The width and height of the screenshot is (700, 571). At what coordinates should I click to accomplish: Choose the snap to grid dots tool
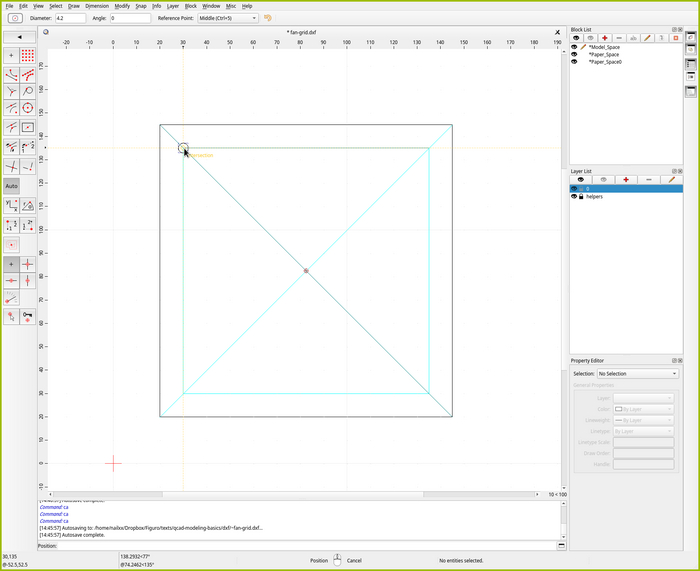click(x=28, y=55)
